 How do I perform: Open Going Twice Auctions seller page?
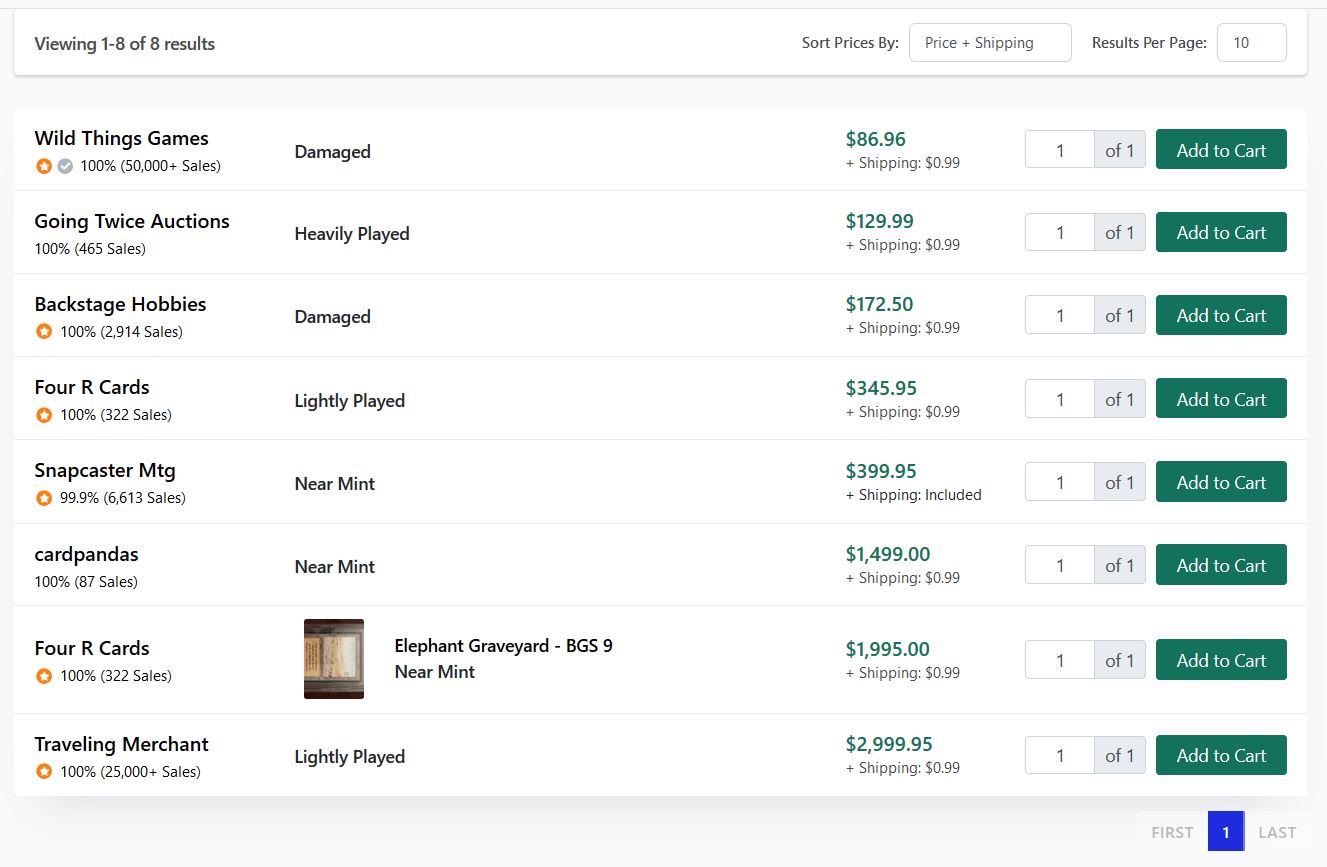tap(132, 222)
